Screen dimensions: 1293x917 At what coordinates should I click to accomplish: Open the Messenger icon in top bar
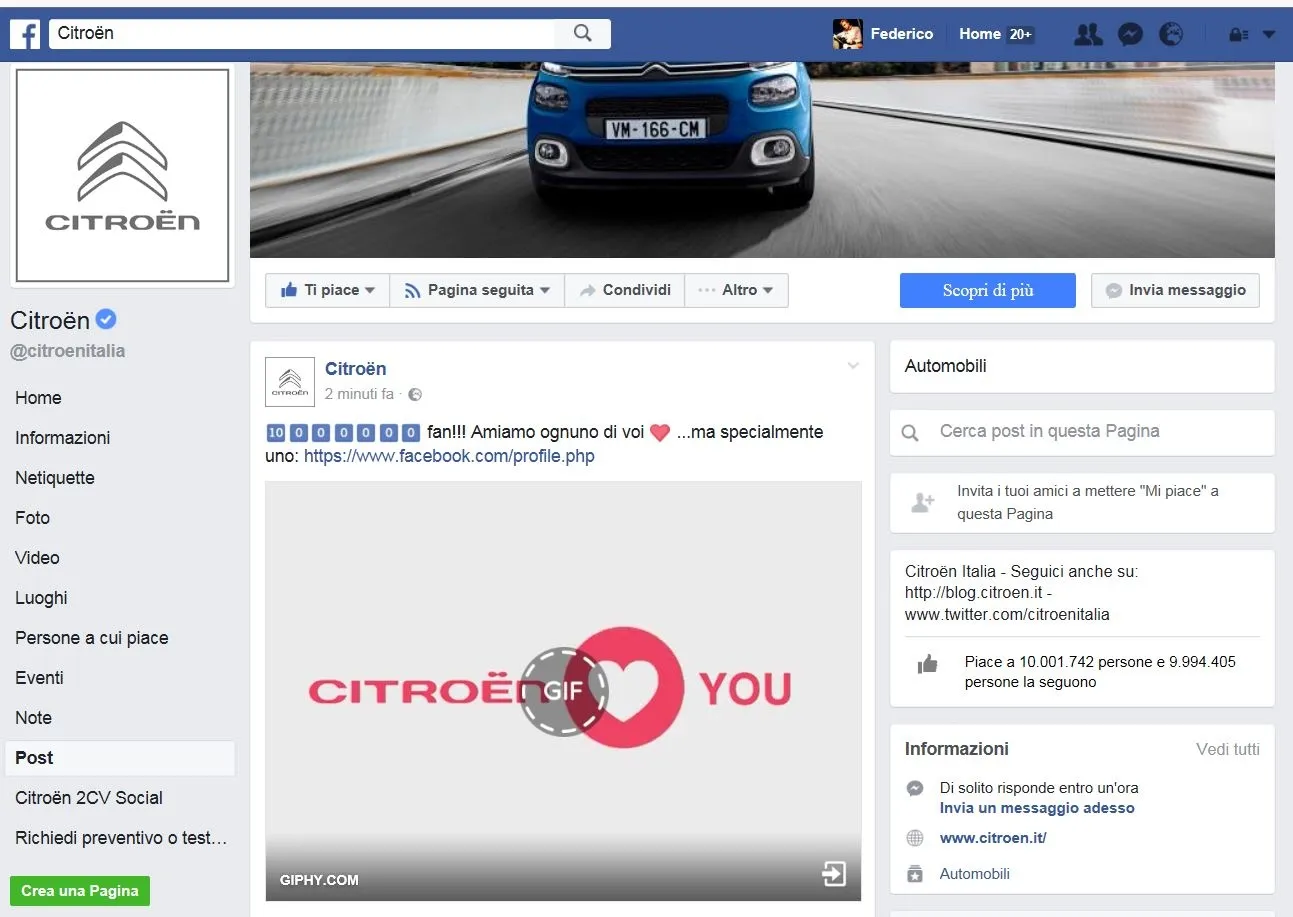tap(1130, 34)
